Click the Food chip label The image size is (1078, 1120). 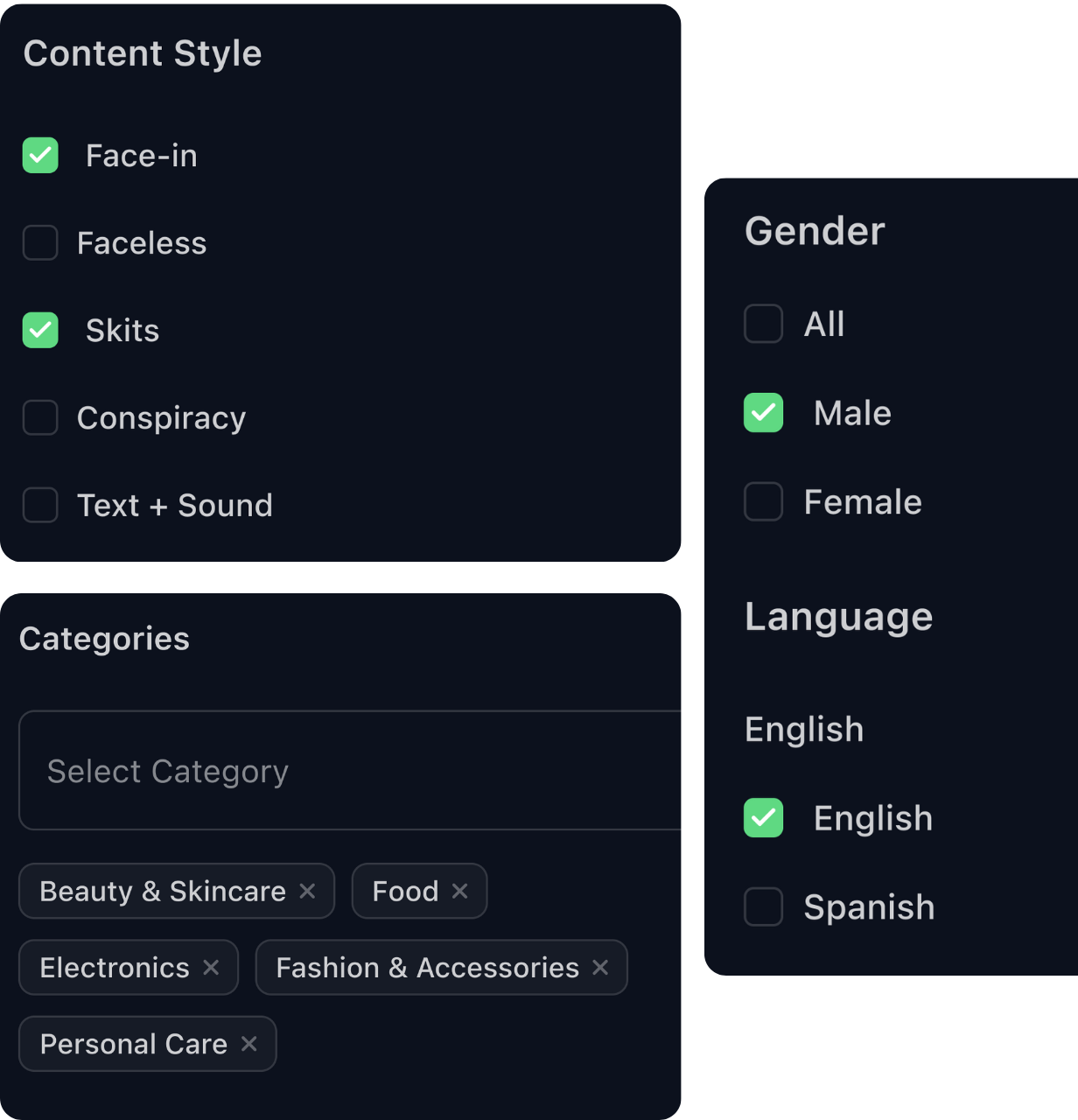tap(405, 892)
